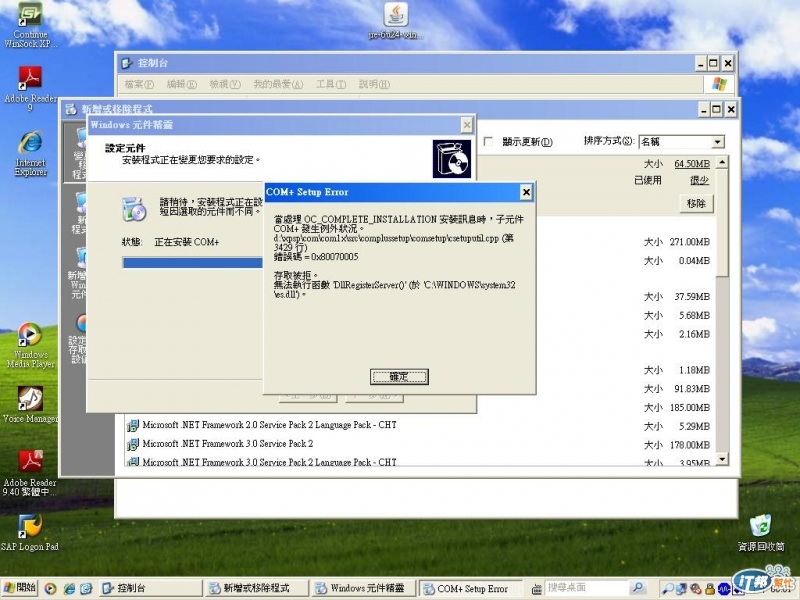
Task: Open the 說明(H) menu in 控制台 window
Action: (374, 84)
